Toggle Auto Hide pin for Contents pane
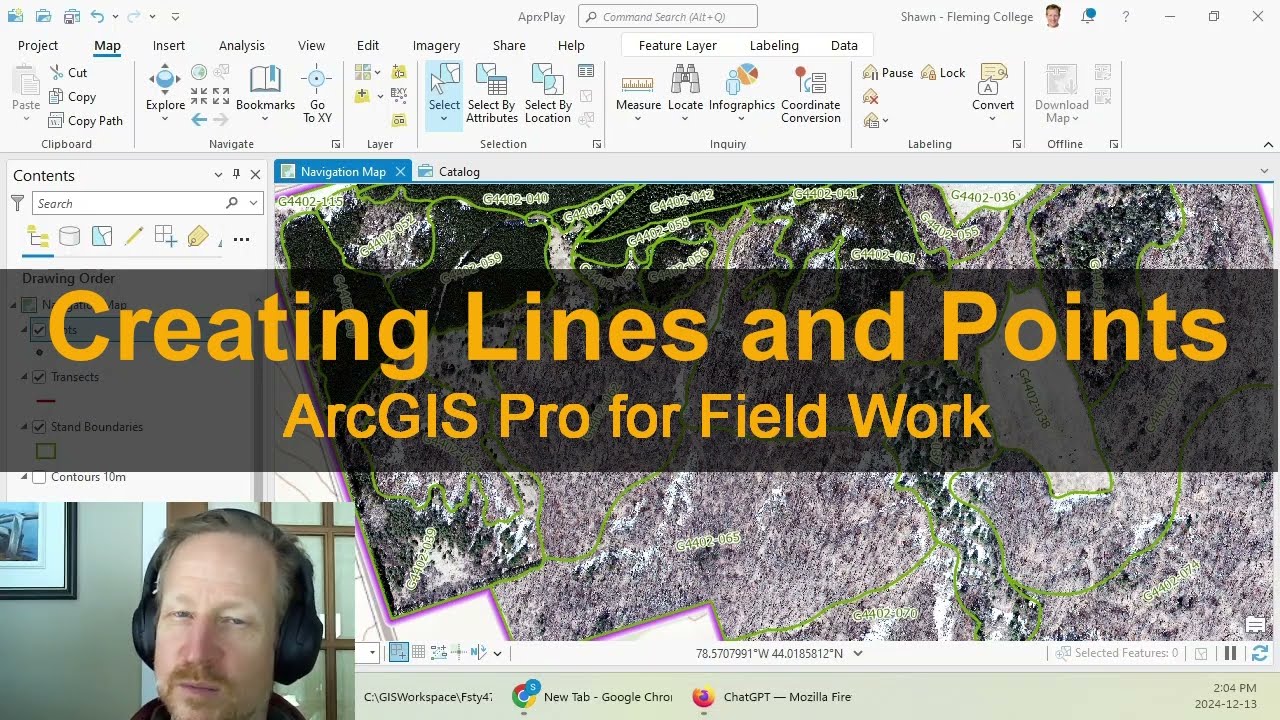 click(236, 174)
